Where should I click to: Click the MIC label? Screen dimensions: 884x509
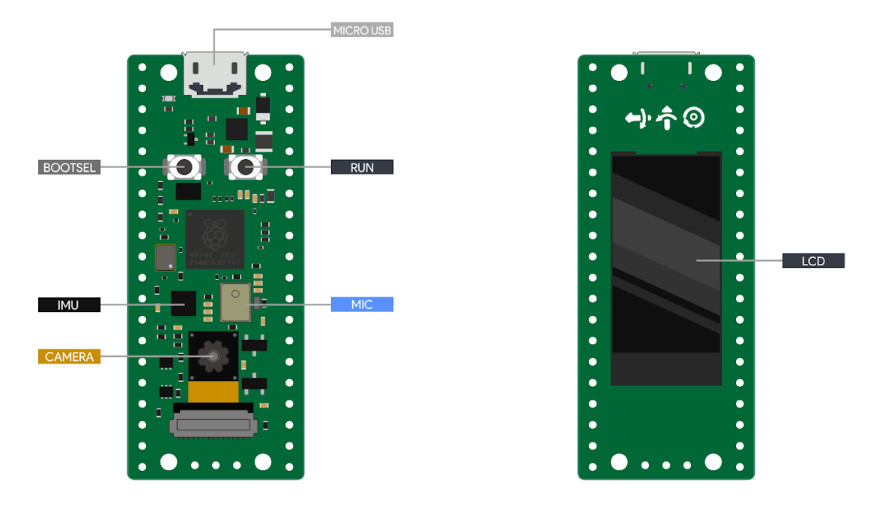click(x=362, y=304)
